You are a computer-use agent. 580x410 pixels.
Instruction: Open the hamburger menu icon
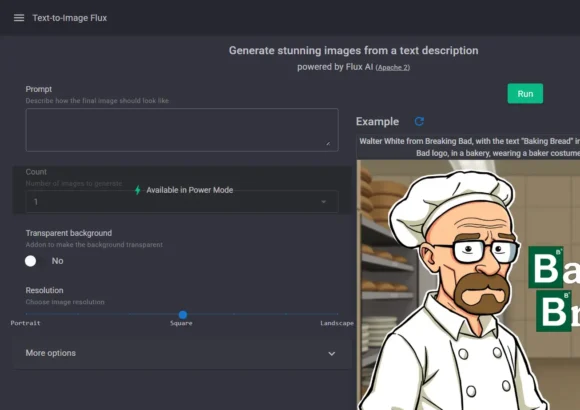[19, 18]
